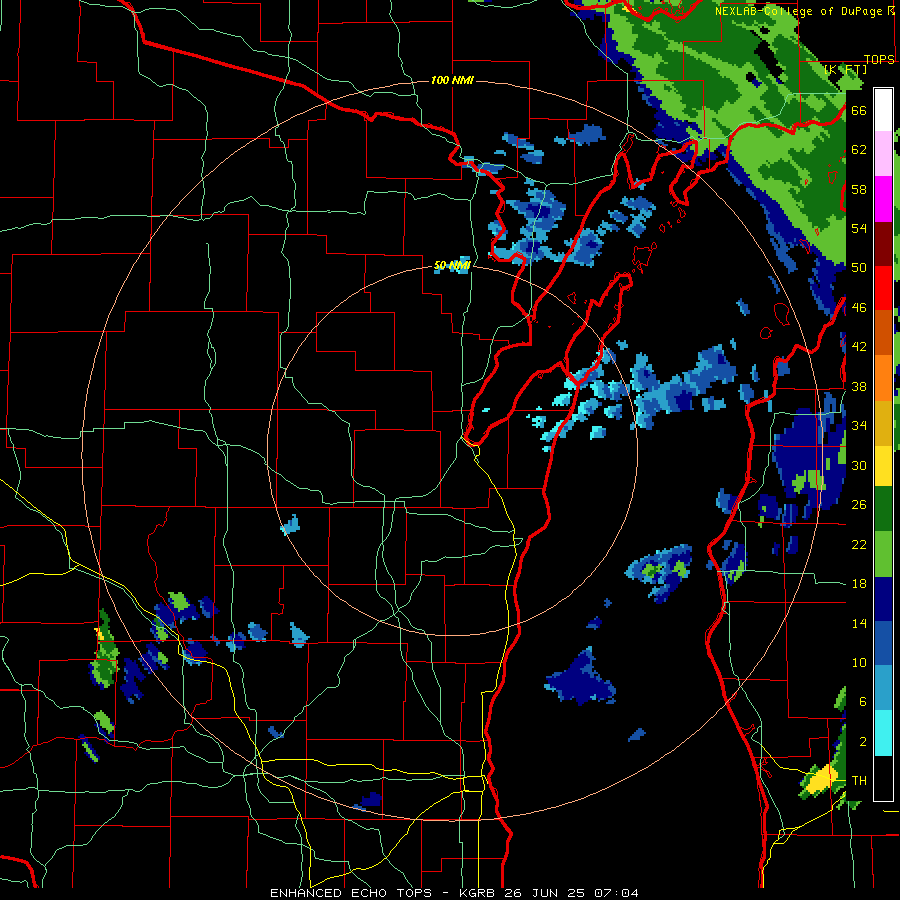Pick the medium blue color bar segment

[x=883, y=644]
